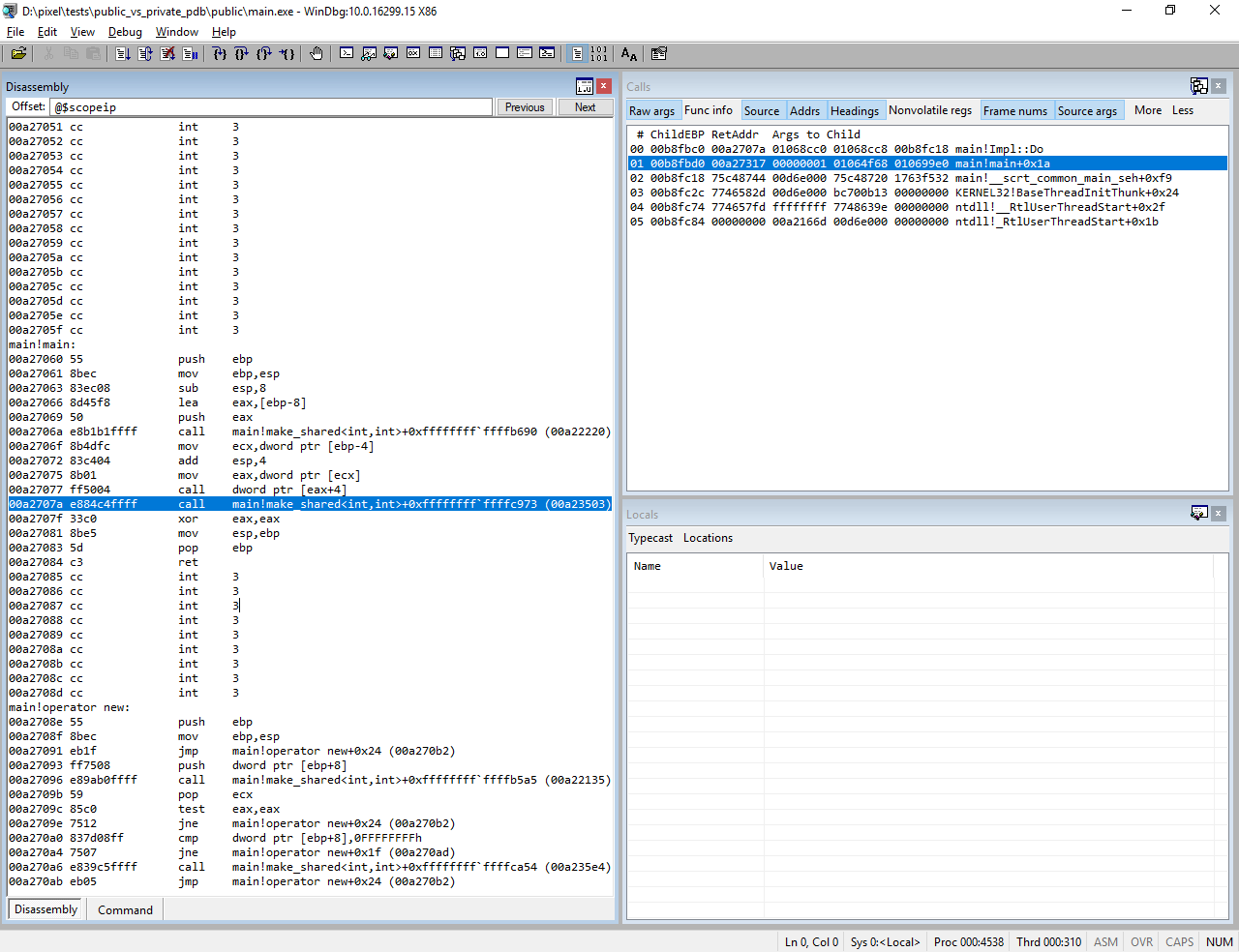Open the Debug menu
The width and height of the screenshot is (1239, 952).
point(125,32)
